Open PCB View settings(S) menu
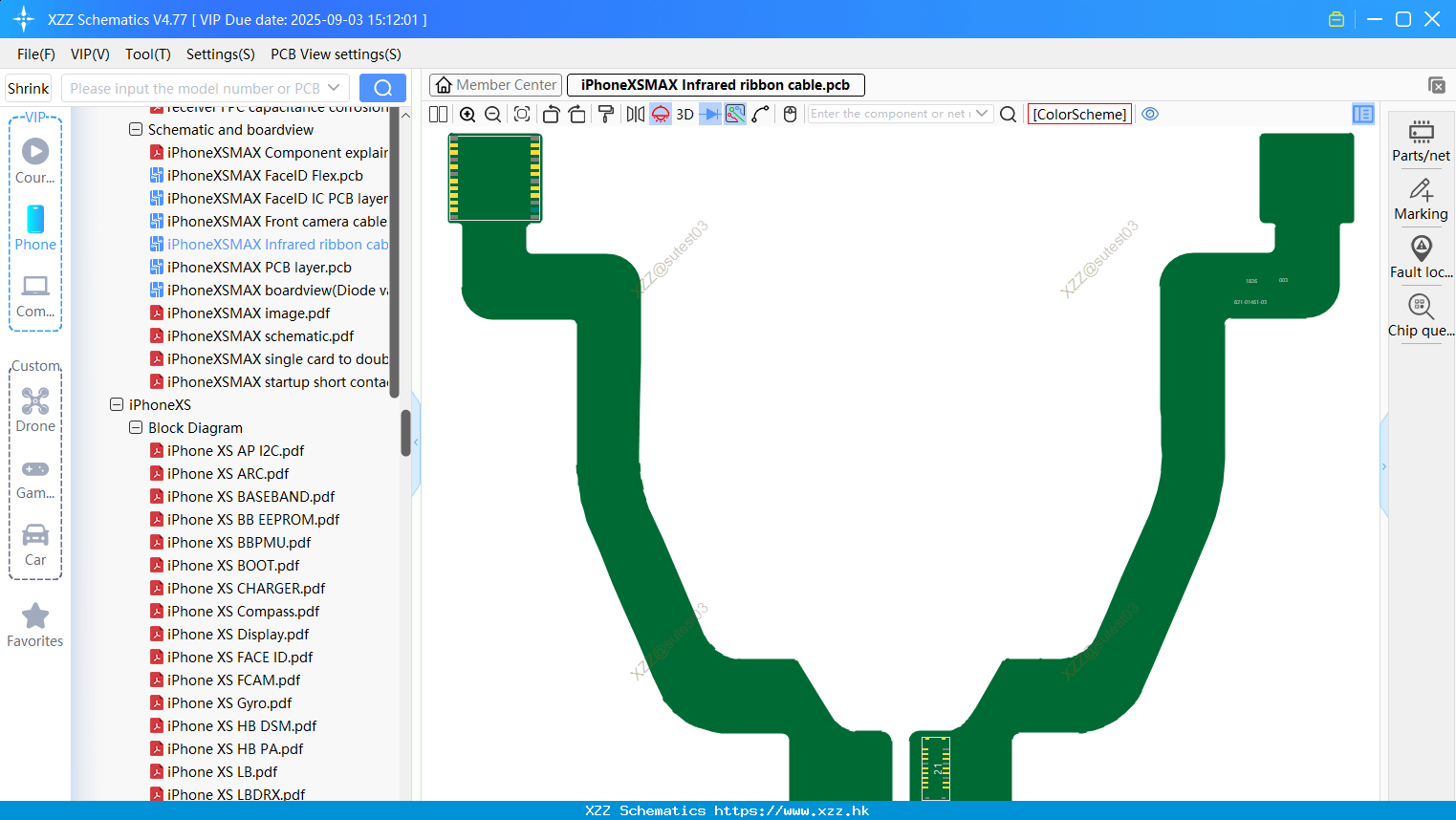Image resolution: width=1456 pixels, height=820 pixels. tap(336, 54)
